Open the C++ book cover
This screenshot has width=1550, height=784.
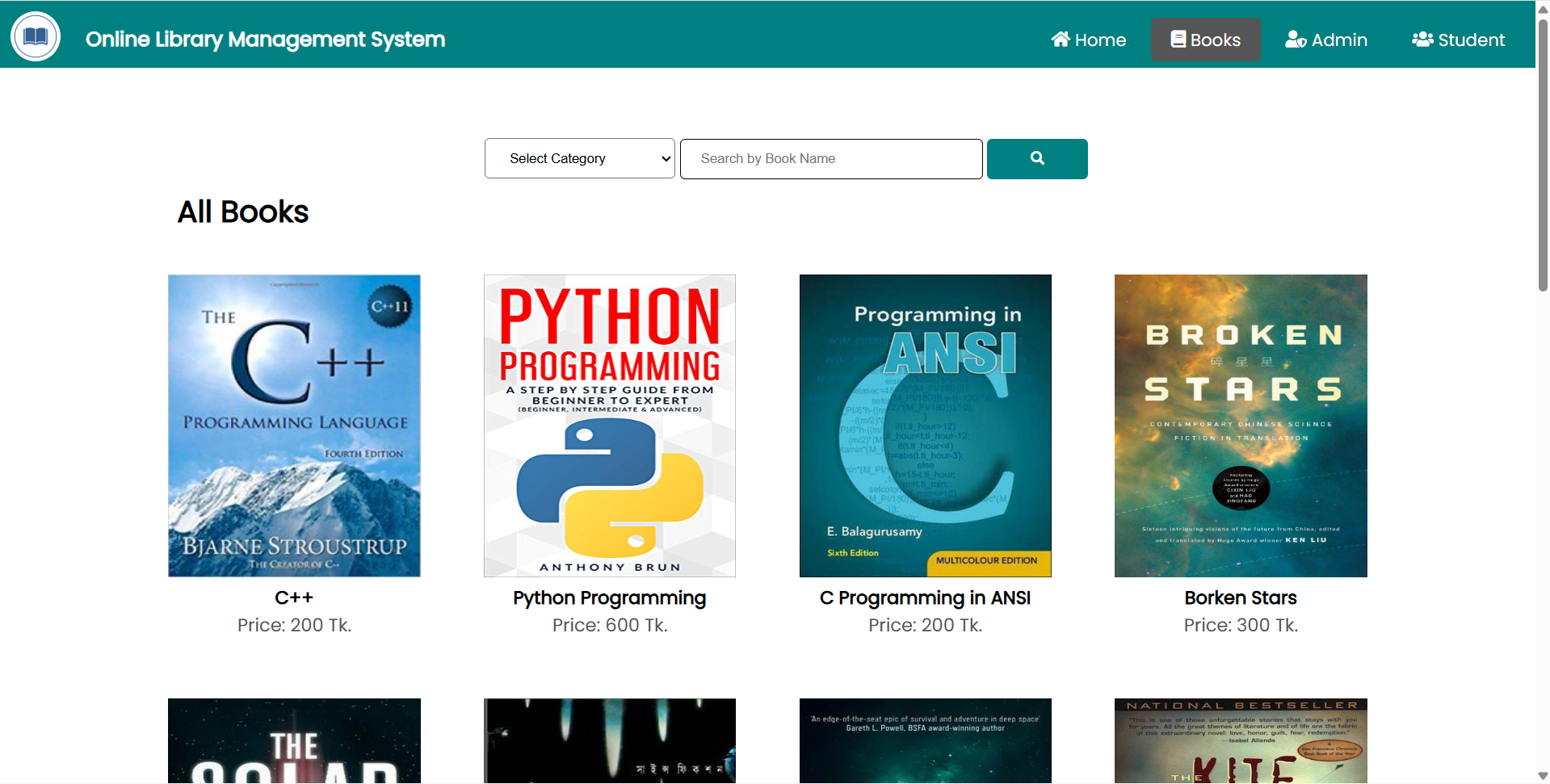[x=294, y=426]
